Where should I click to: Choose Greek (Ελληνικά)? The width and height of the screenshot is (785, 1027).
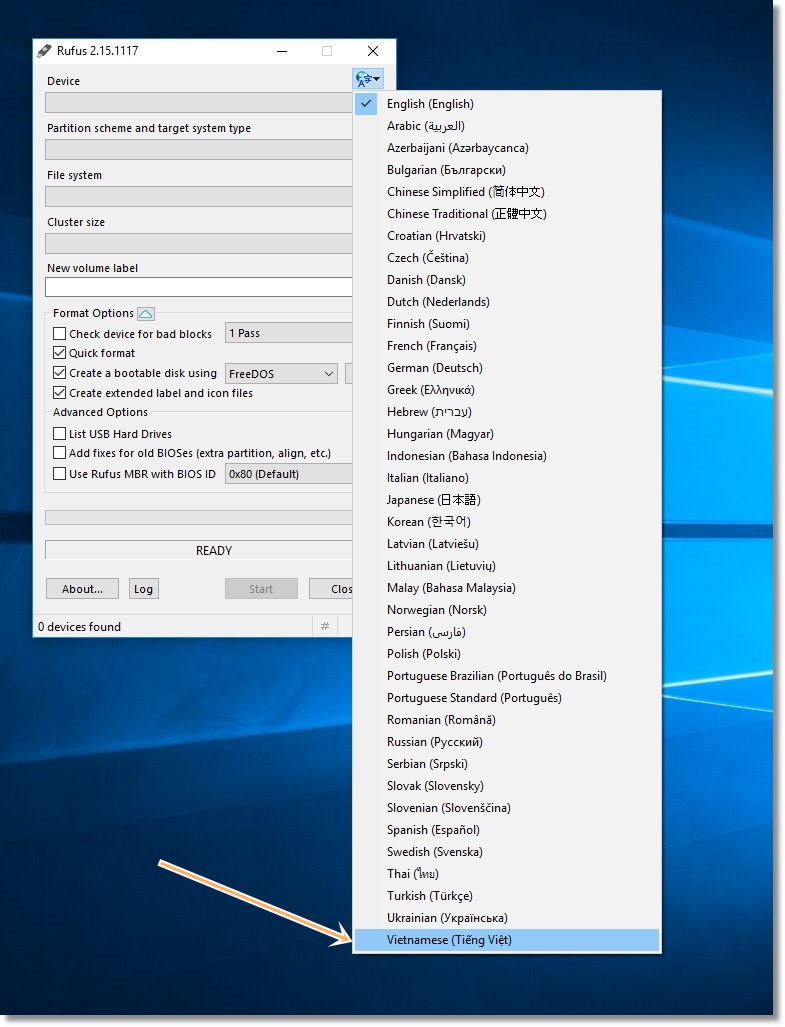coord(507,390)
